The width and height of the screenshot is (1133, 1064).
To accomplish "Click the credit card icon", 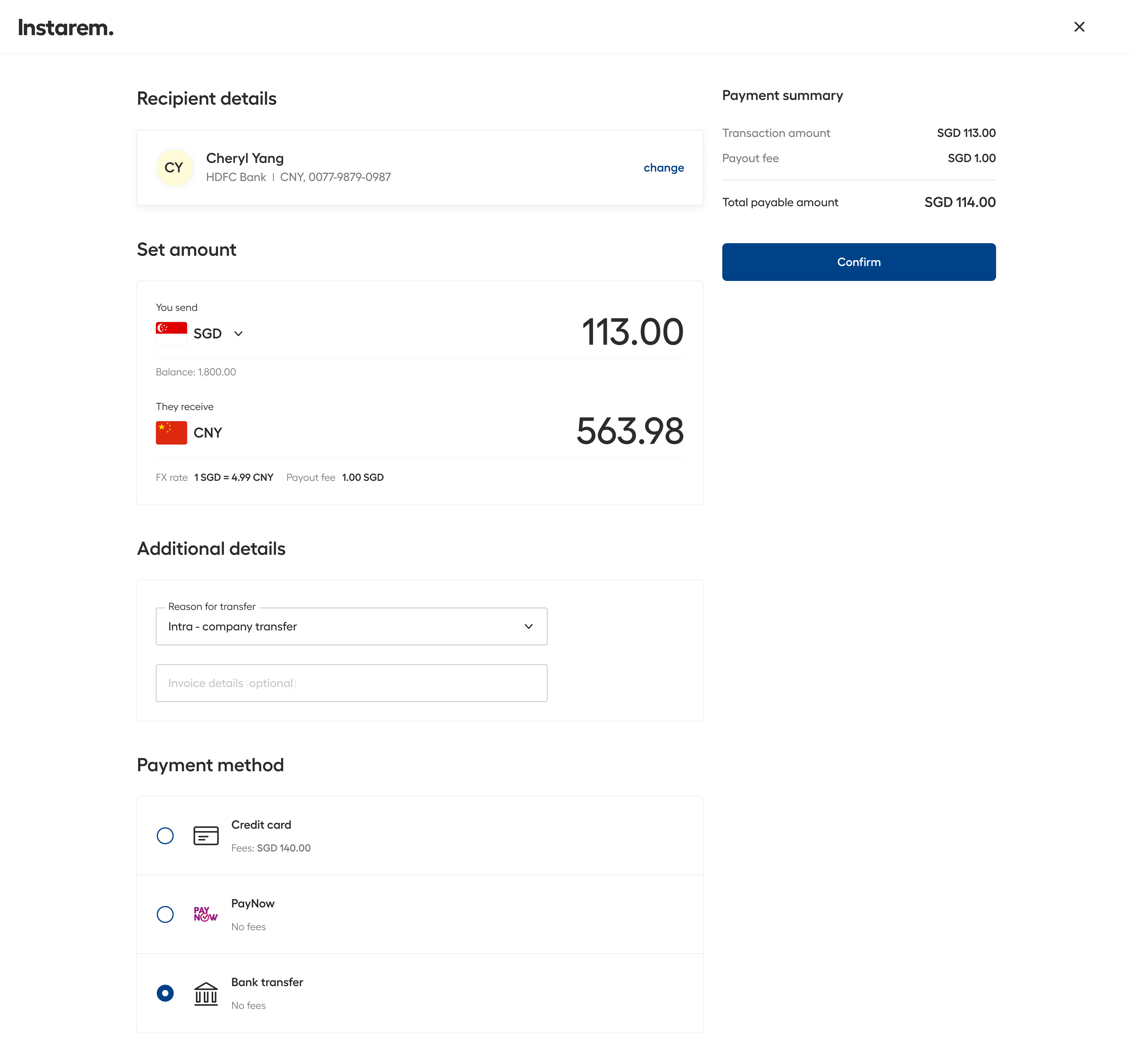I will pyautogui.click(x=206, y=836).
